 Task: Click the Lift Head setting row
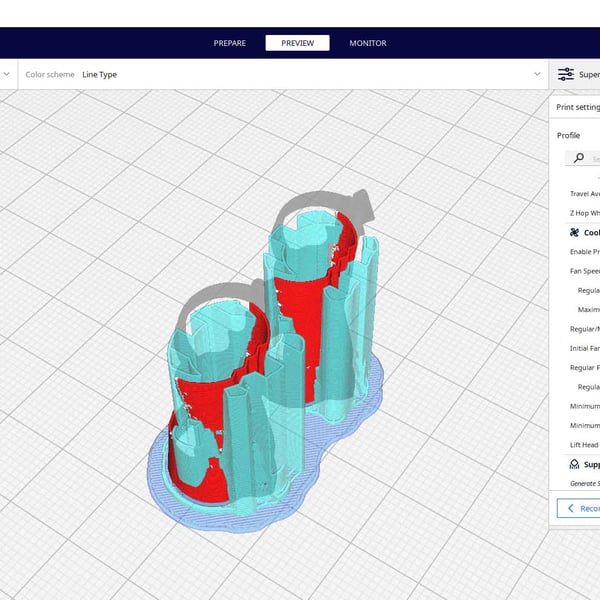tap(584, 444)
